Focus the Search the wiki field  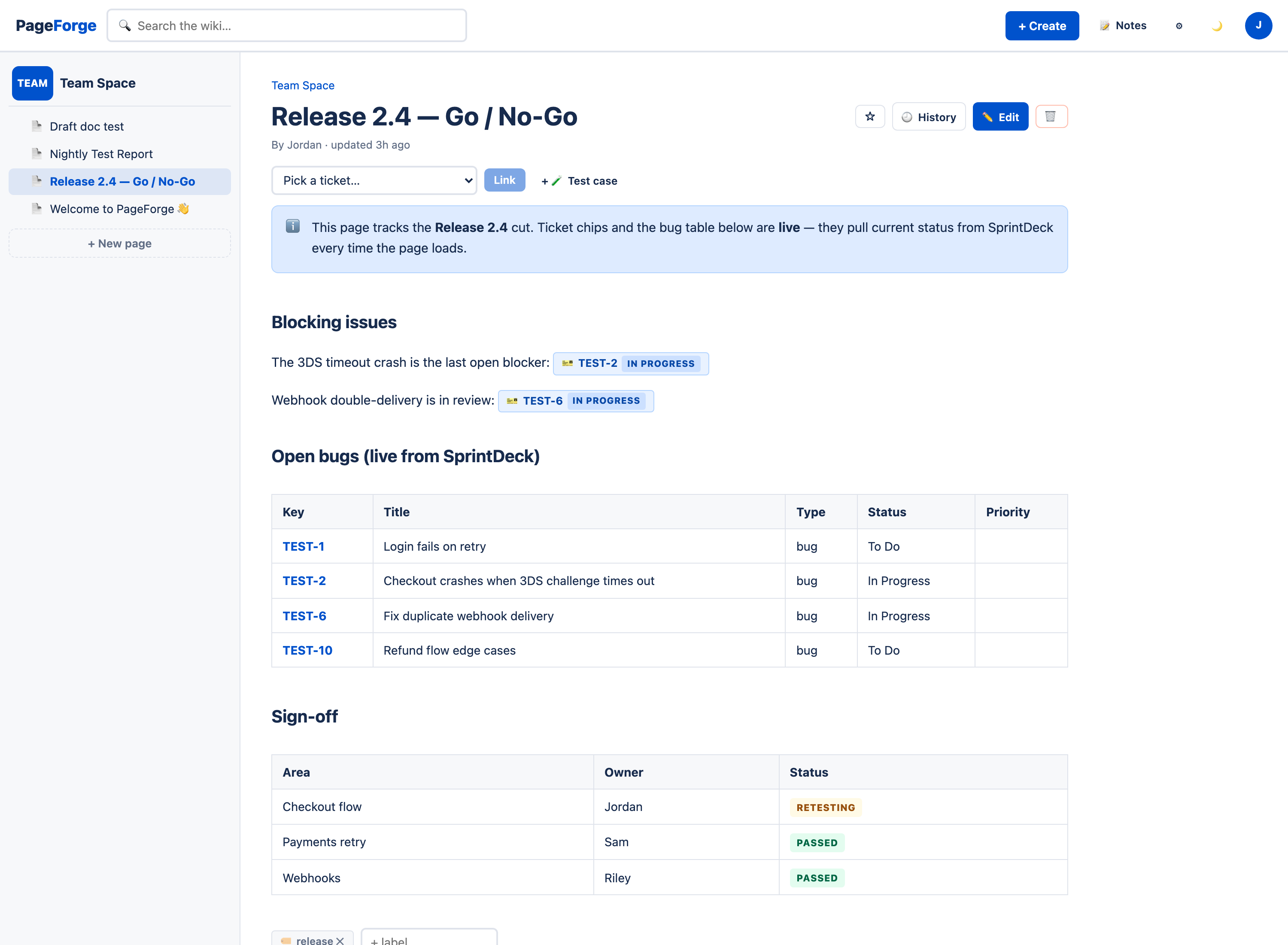[x=287, y=26]
